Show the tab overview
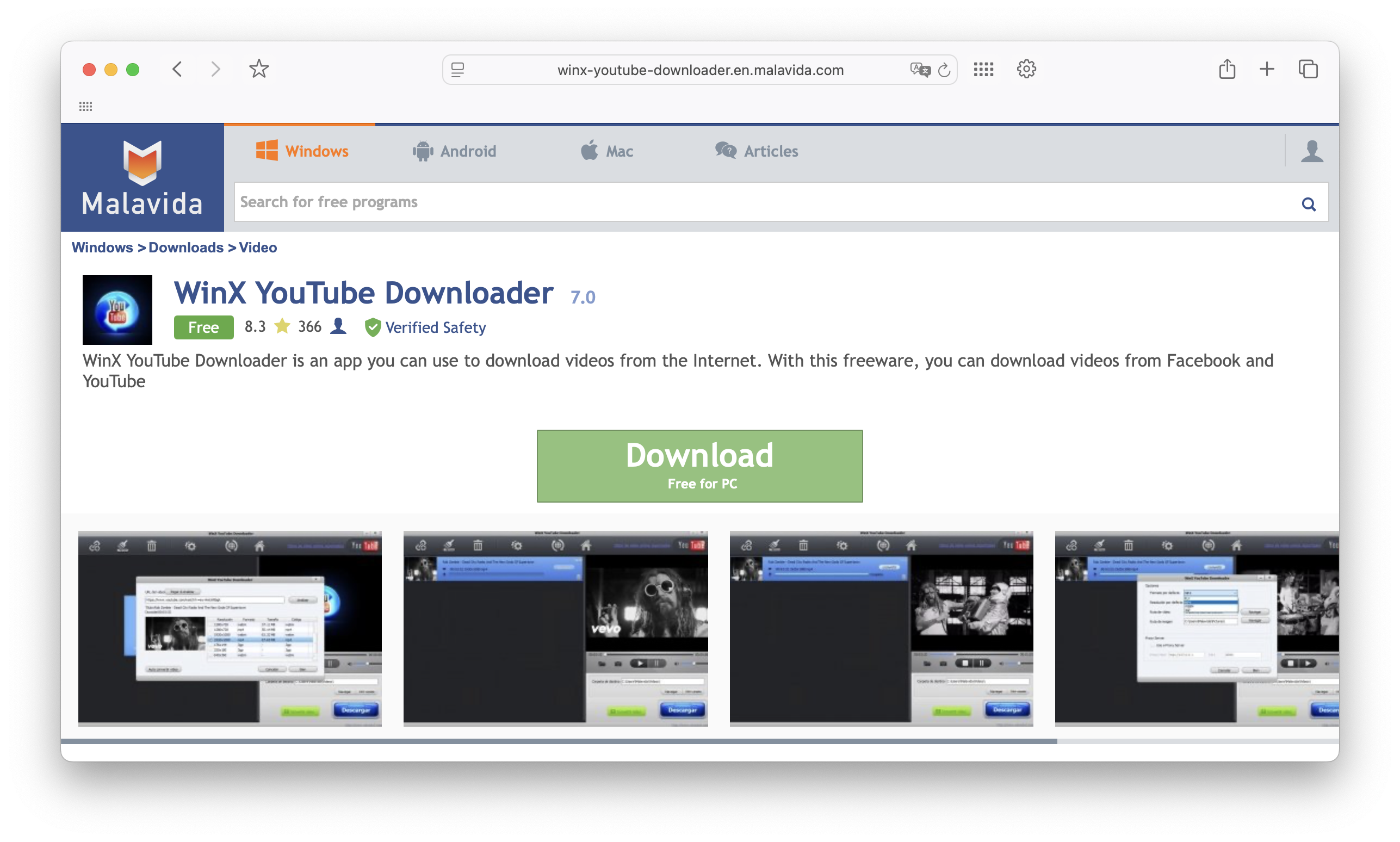The height and width of the screenshot is (842, 1400). (1308, 69)
